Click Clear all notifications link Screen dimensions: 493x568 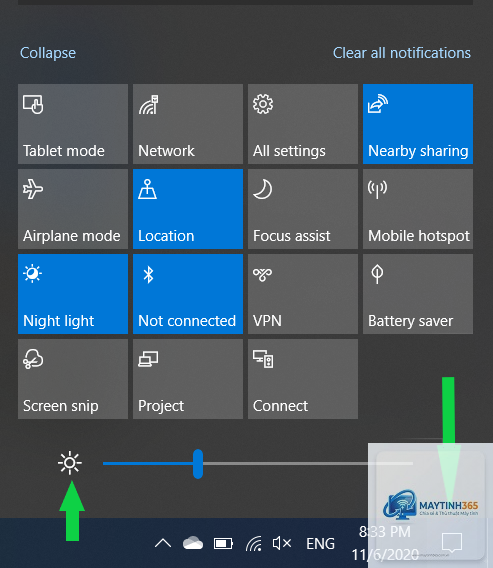tap(402, 53)
